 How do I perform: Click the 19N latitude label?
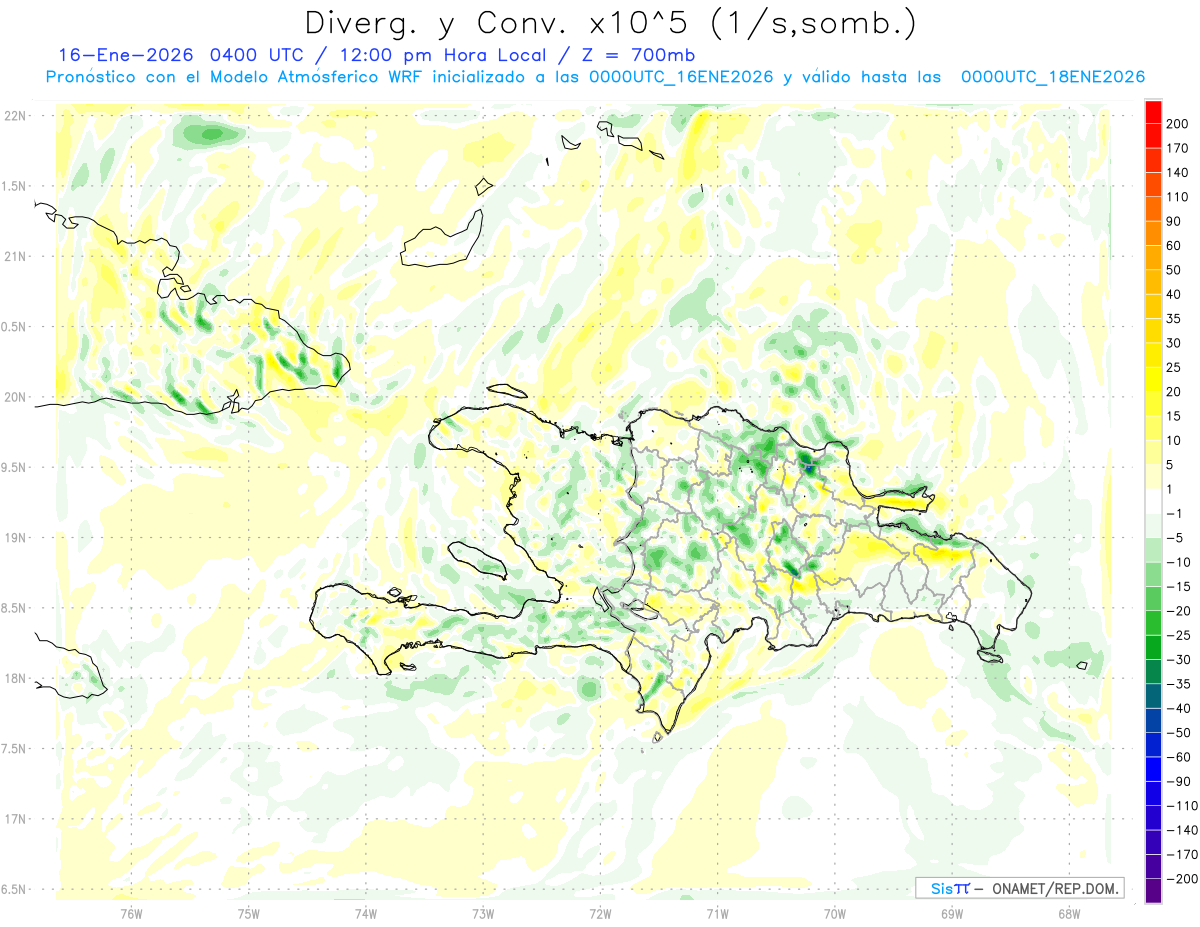14,537
